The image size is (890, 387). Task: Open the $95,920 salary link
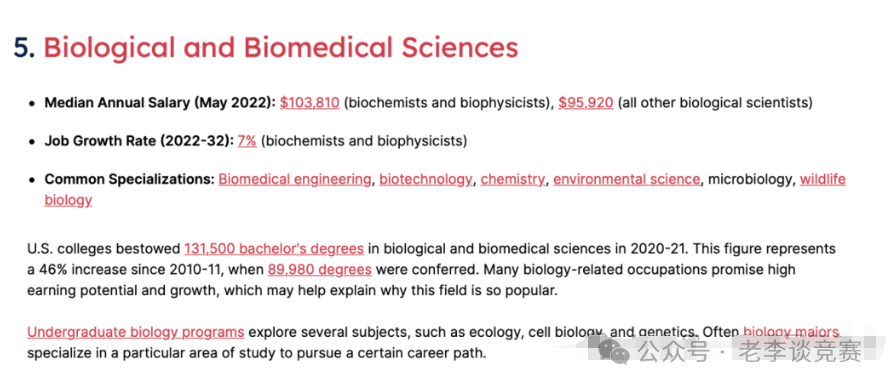click(586, 103)
